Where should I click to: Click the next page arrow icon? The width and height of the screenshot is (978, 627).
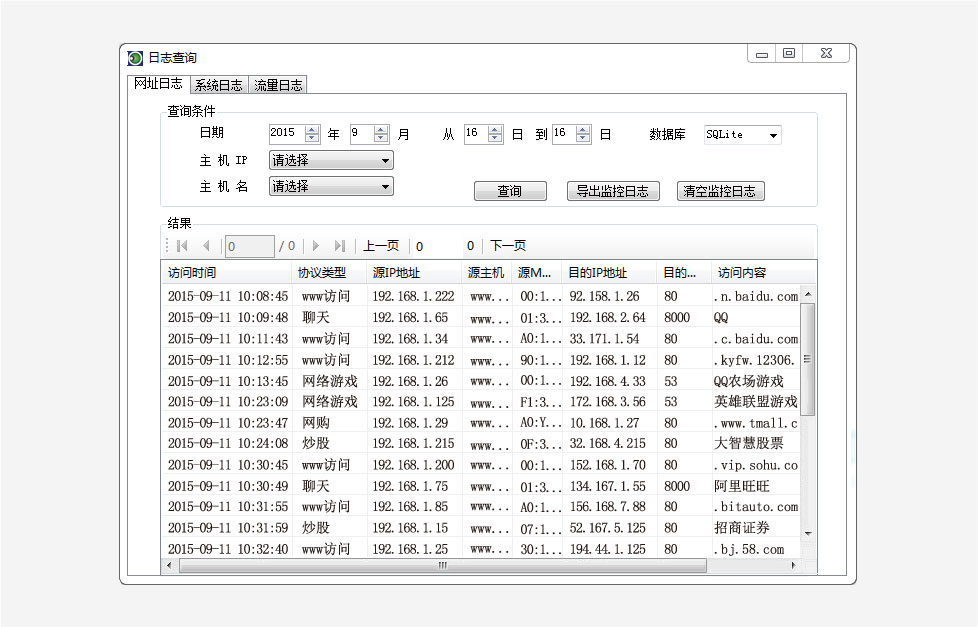tap(315, 245)
